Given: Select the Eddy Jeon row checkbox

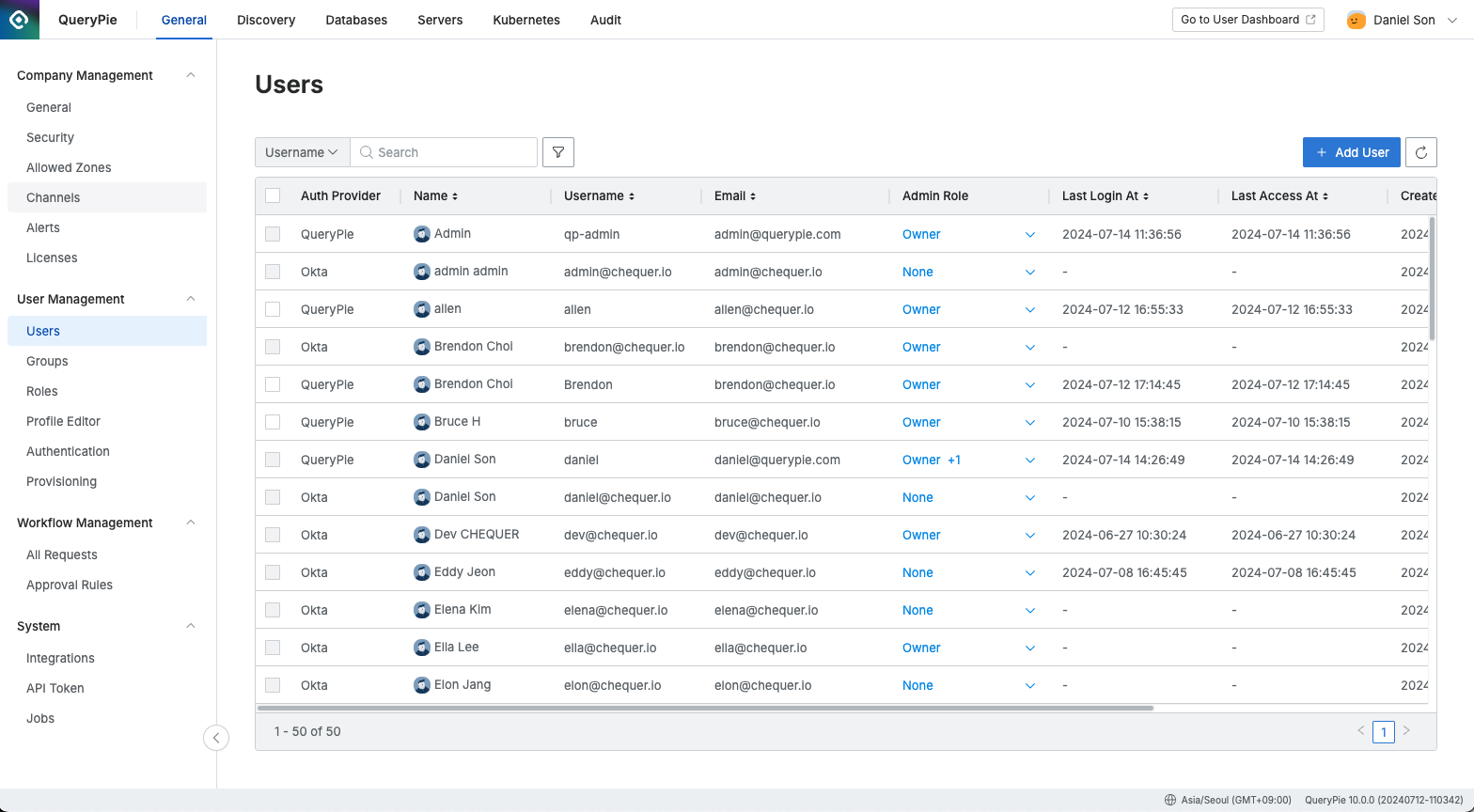Looking at the screenshot, I should tap(273, 572).
